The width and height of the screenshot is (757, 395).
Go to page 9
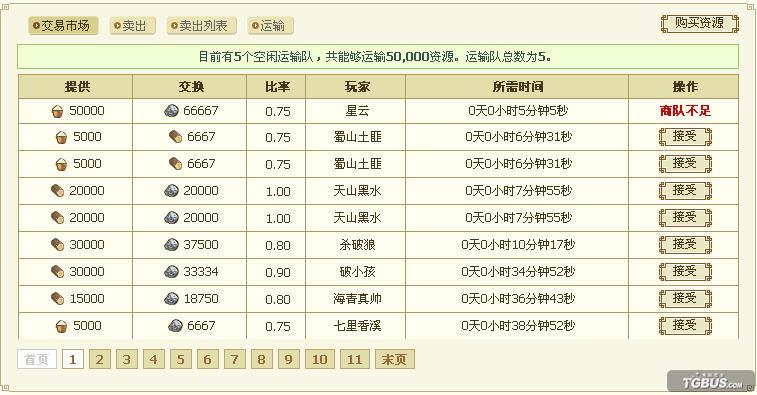289,359
